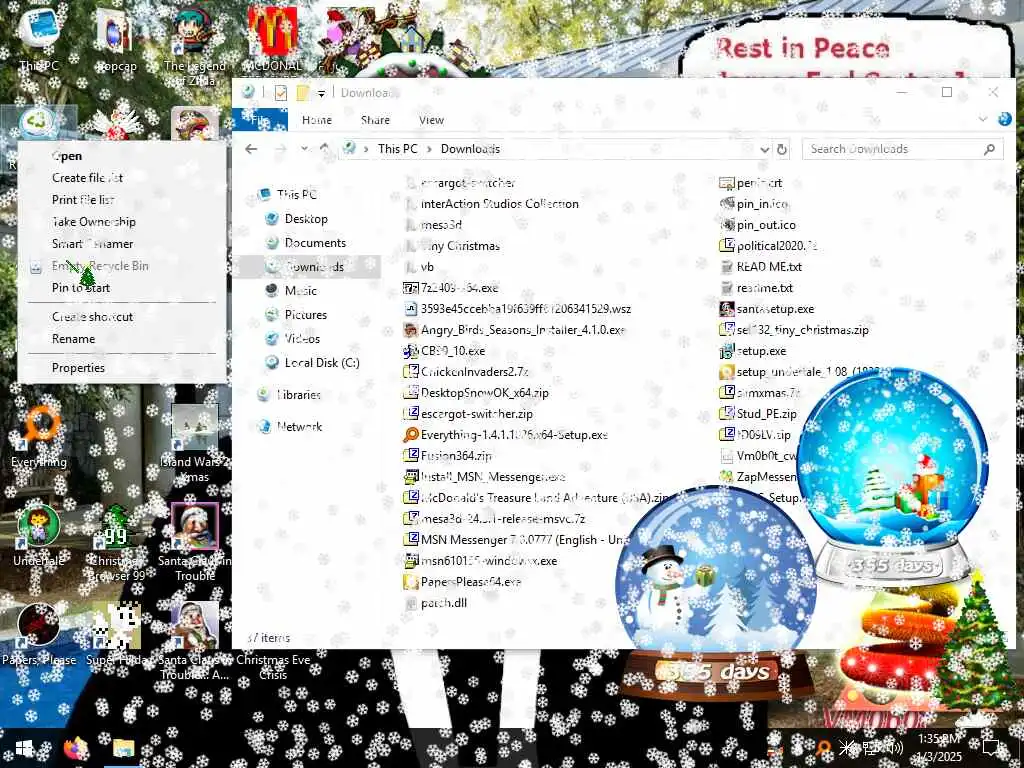Screen dimensions: 1024x768
Task: Open Christmas Browser 99 desktop shortcut
Action: (116, 542)
